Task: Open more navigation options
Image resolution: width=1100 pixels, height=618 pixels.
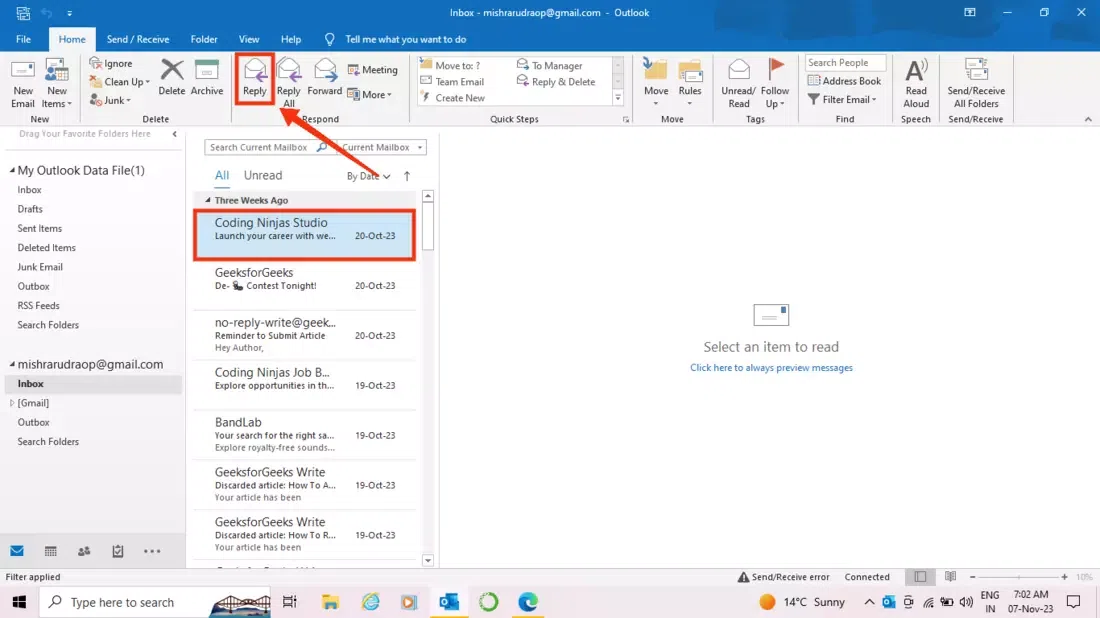Action: coord(152,551)
